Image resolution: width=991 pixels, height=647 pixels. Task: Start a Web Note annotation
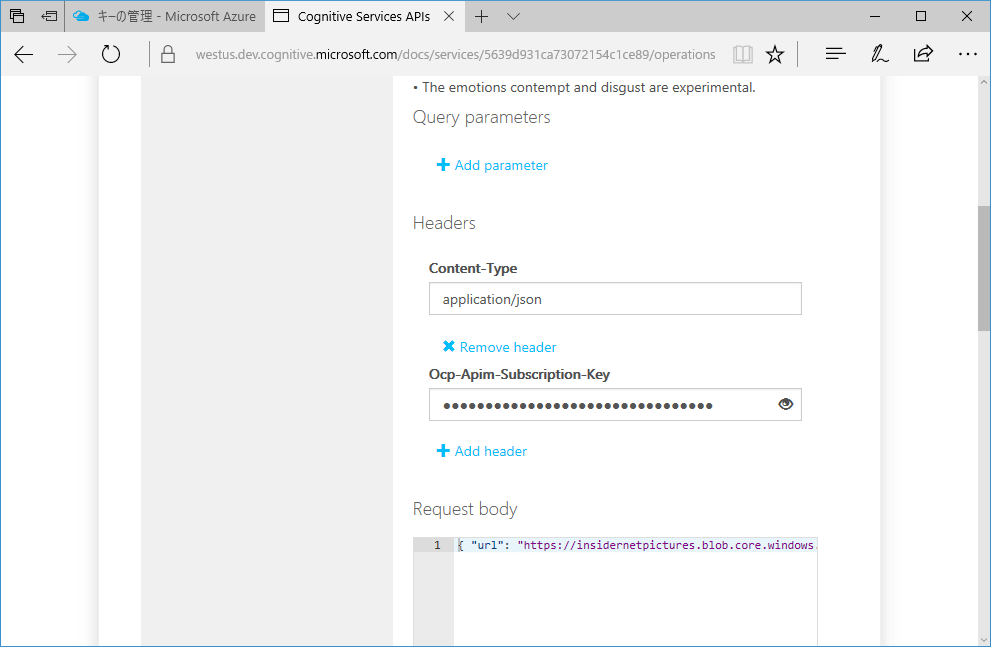click(x=879, y=54)
